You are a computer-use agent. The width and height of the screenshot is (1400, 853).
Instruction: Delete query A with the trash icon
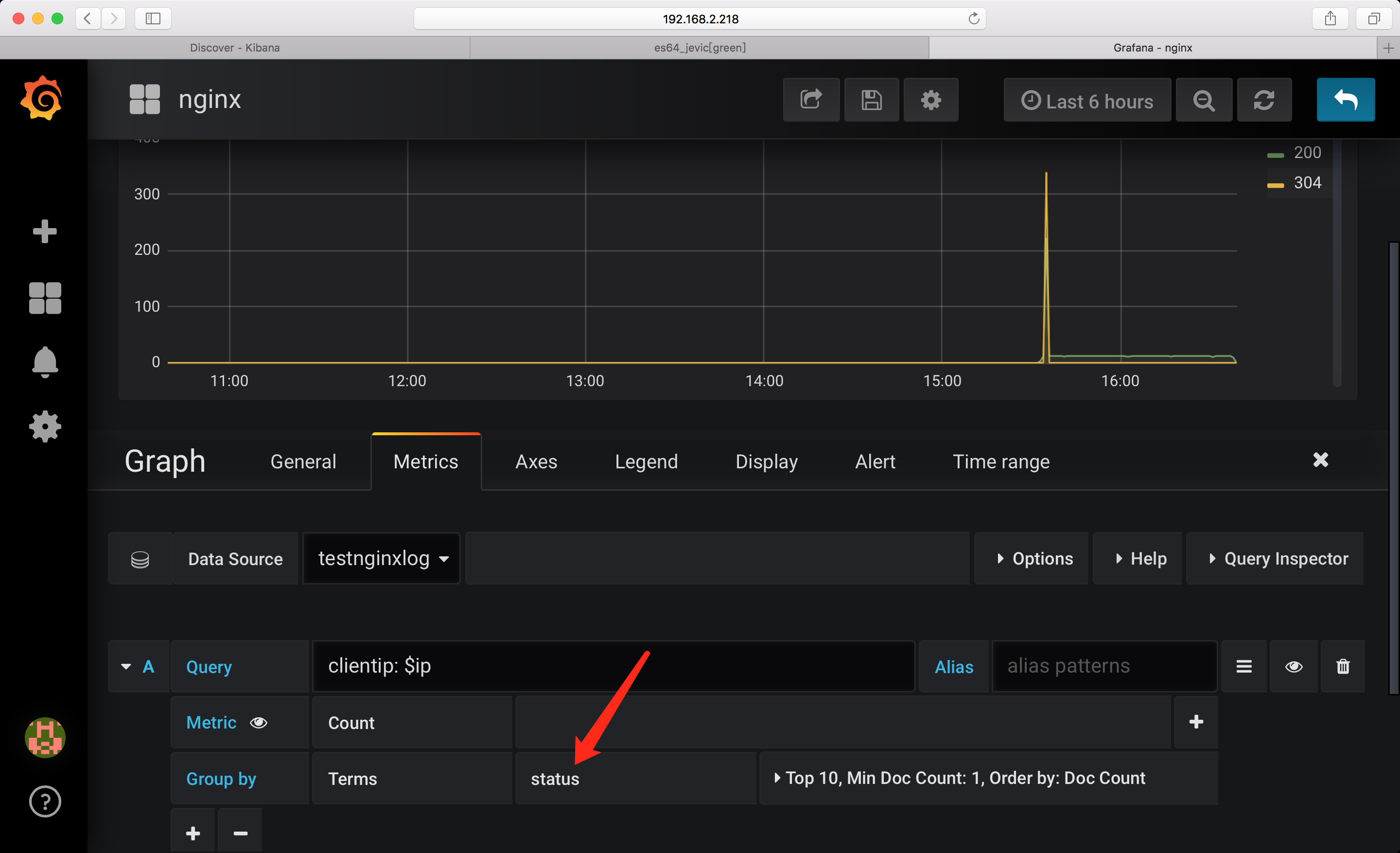pos(1343,666)
